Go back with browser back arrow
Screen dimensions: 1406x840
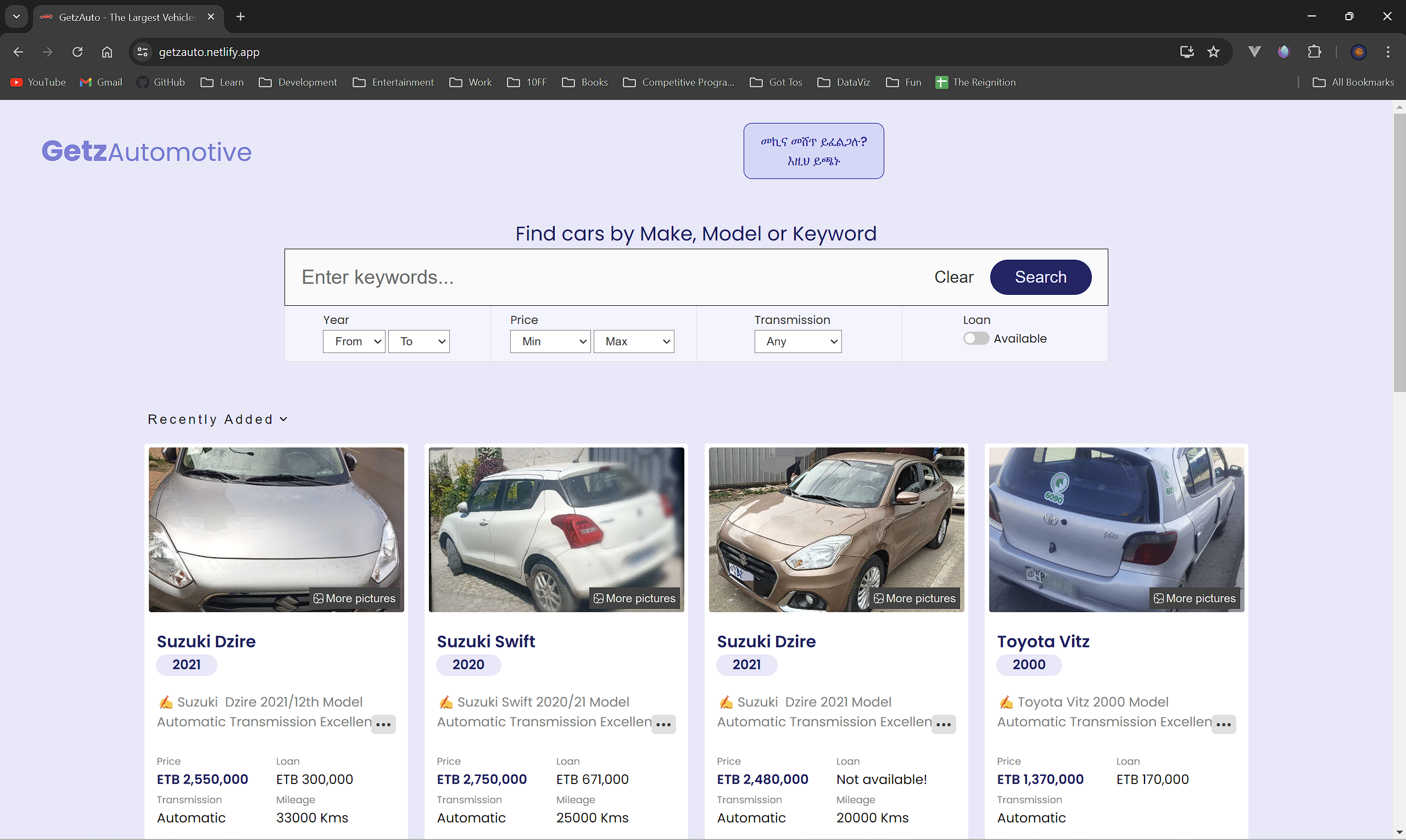pos(18,52)
